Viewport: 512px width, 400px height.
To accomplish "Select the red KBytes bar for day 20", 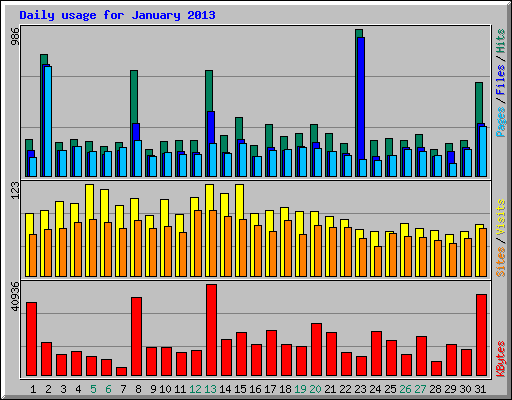I will (x=316, y=349).
